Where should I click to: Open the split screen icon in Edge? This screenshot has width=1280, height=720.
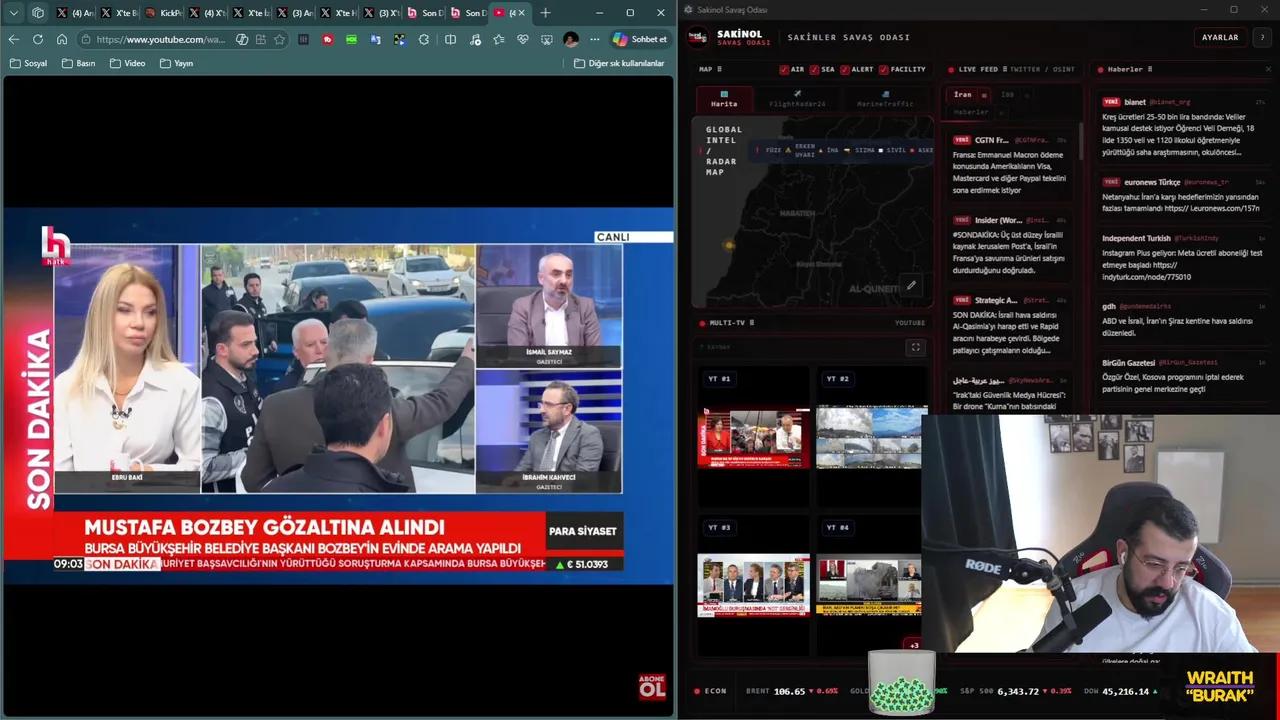(x=450, y=39)
